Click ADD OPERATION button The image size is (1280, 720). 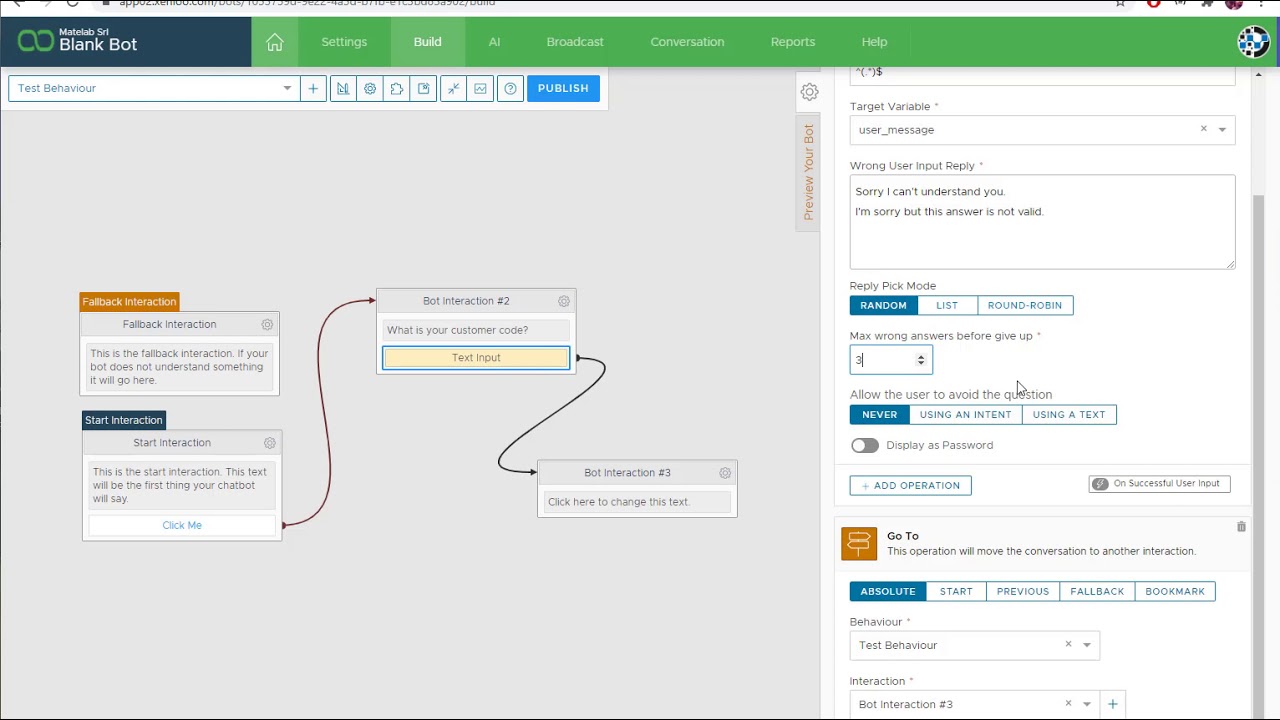tap(910, 485)
